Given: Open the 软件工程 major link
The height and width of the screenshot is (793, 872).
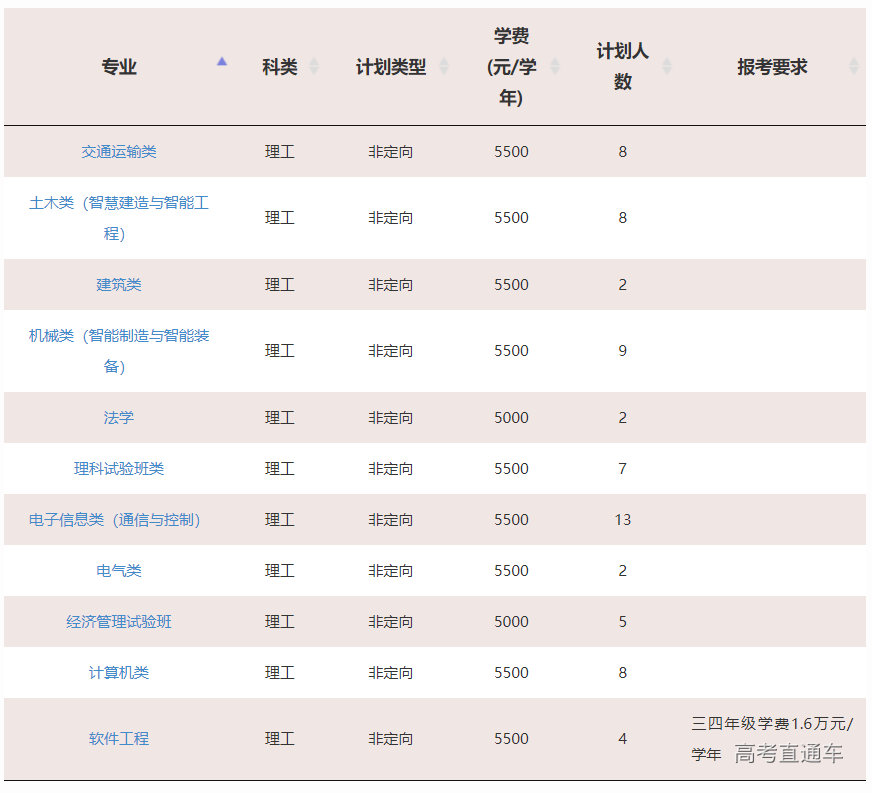Looking at the screenshot, I should click(x=119, y=739).
